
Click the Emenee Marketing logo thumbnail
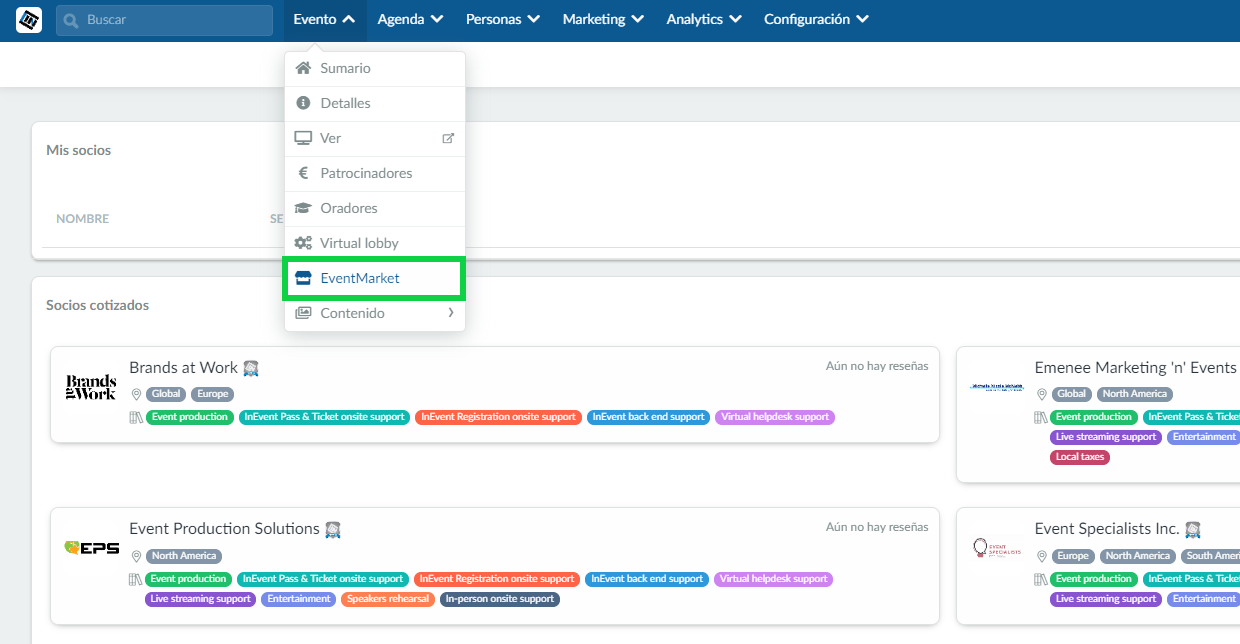(x=996, y=387)
